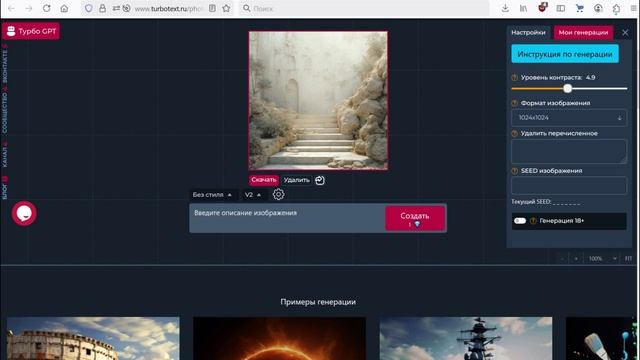Open the fiery sun eclipse example thumbnail

click(x=280, y=338)
